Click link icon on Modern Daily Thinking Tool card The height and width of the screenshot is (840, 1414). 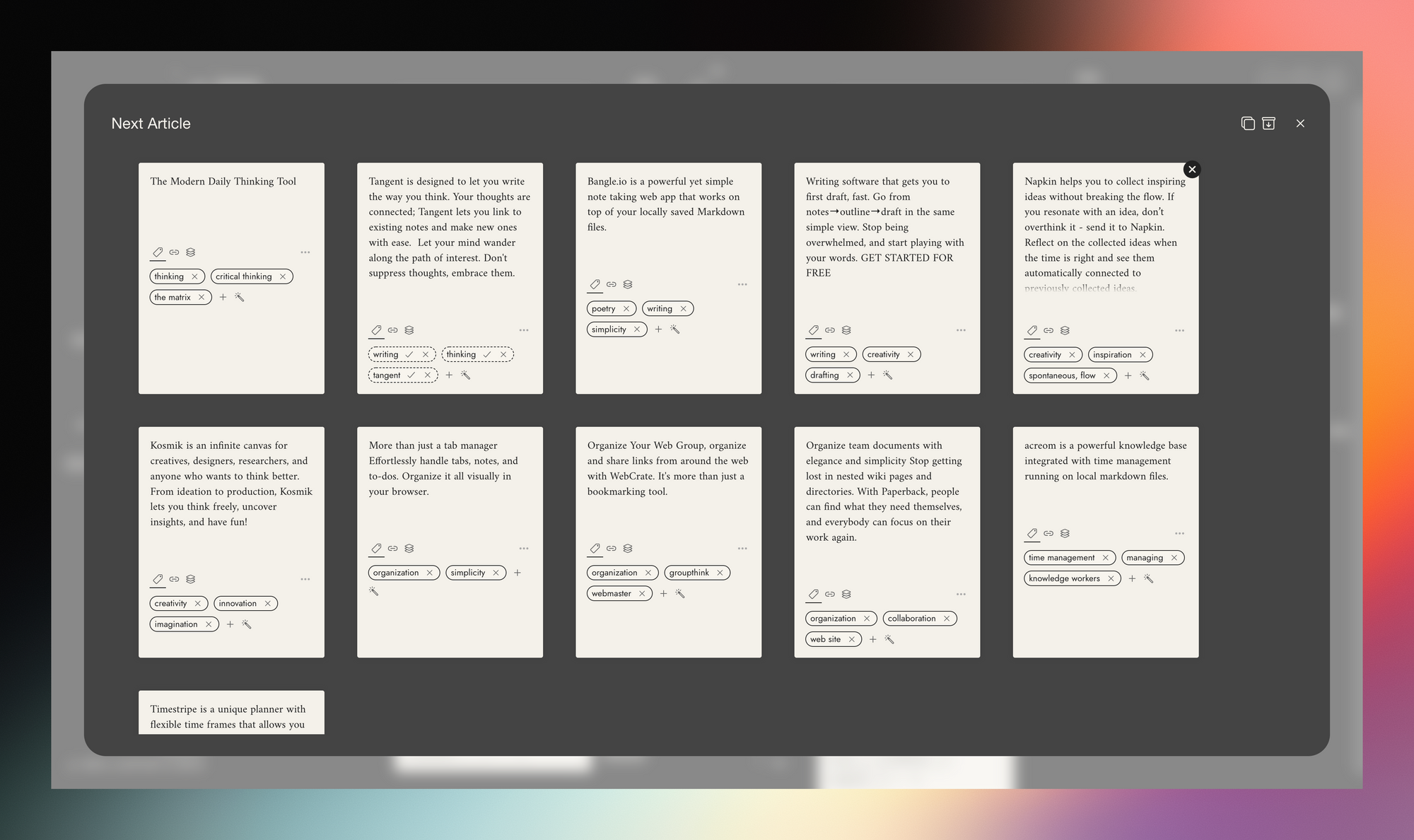click(x=174, y=252)
